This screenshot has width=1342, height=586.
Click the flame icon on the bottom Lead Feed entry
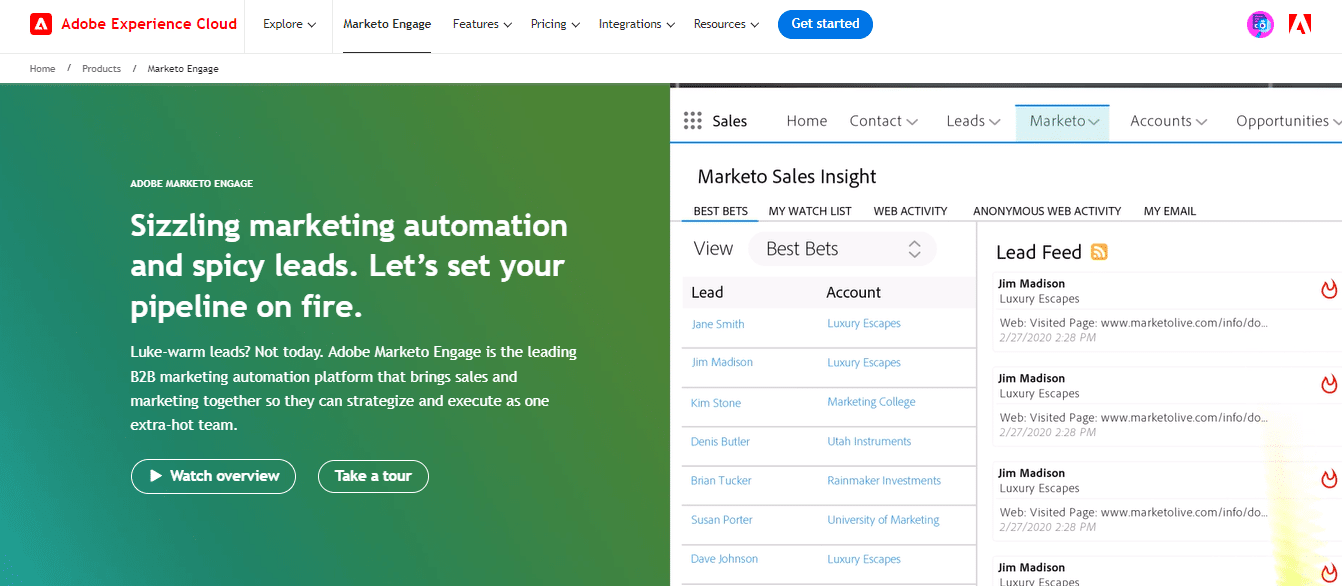1329,573
